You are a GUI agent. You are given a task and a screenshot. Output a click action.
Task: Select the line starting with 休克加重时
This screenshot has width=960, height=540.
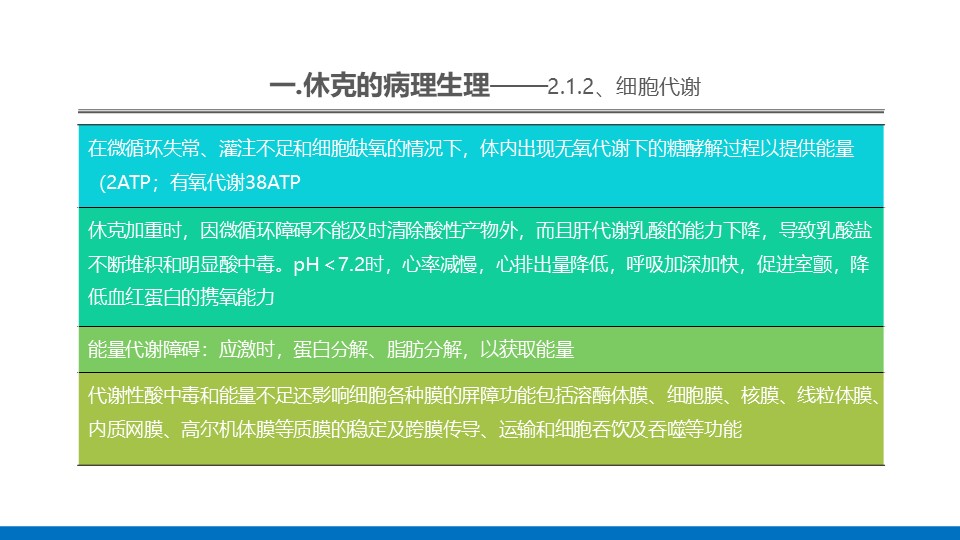(x=479, y=231)
